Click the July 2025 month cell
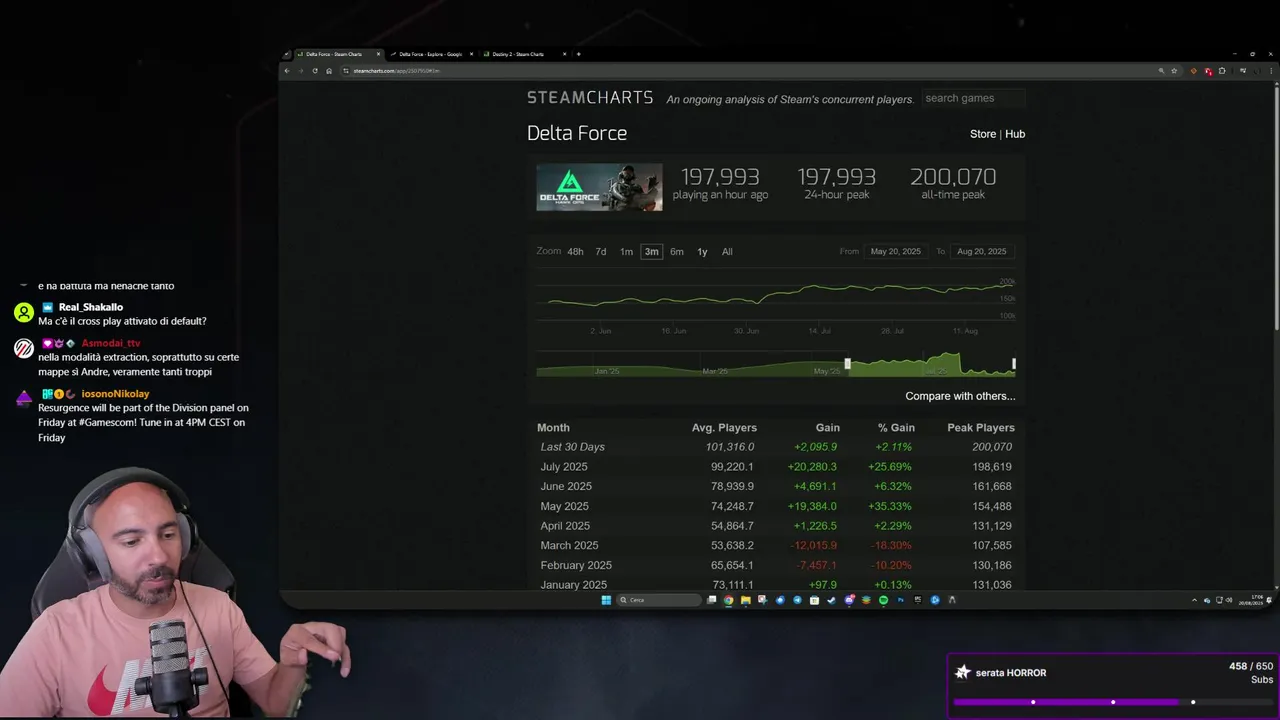 point(564,467)
